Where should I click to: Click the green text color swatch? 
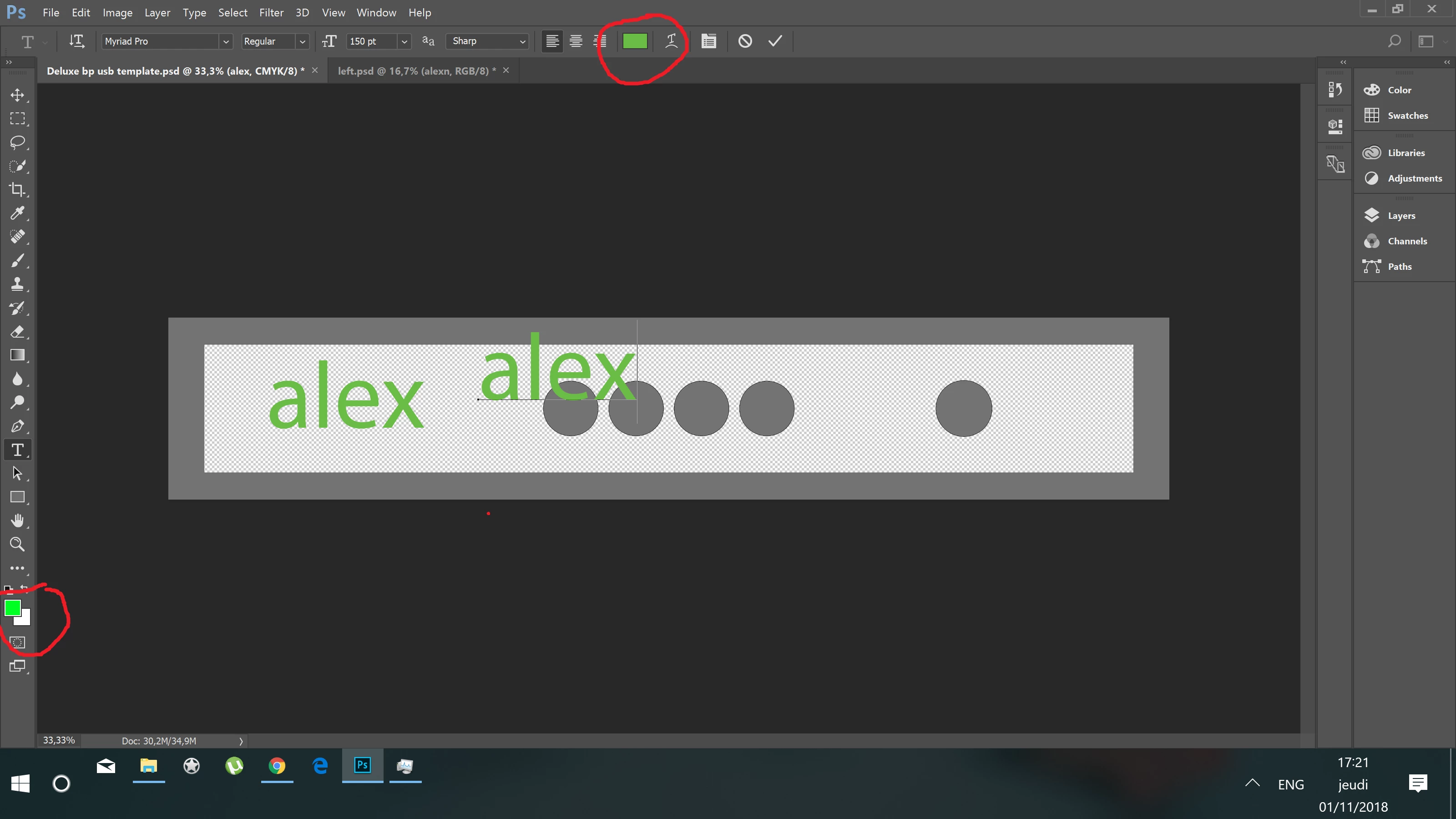coord(634,40)
